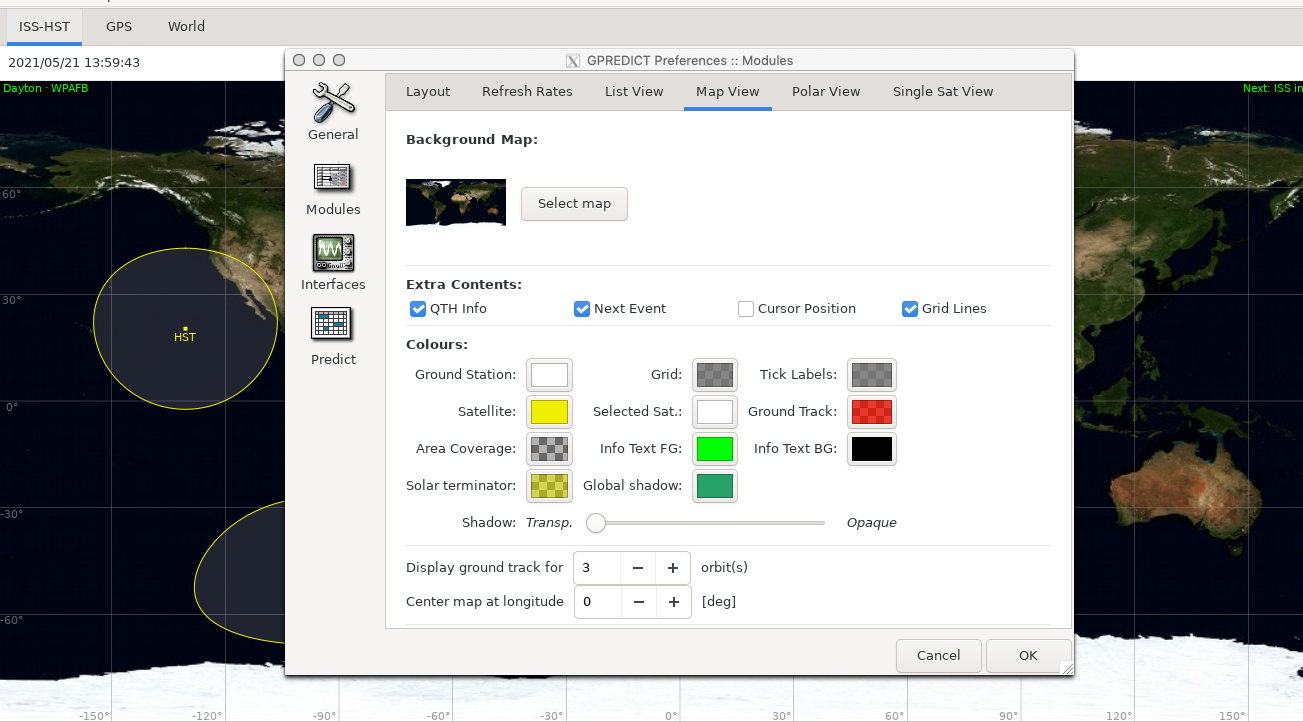Image resolution: width=1303 pixels, height=722 pixels.
Task: Open the Modules settings page
Action: (332, 185)
